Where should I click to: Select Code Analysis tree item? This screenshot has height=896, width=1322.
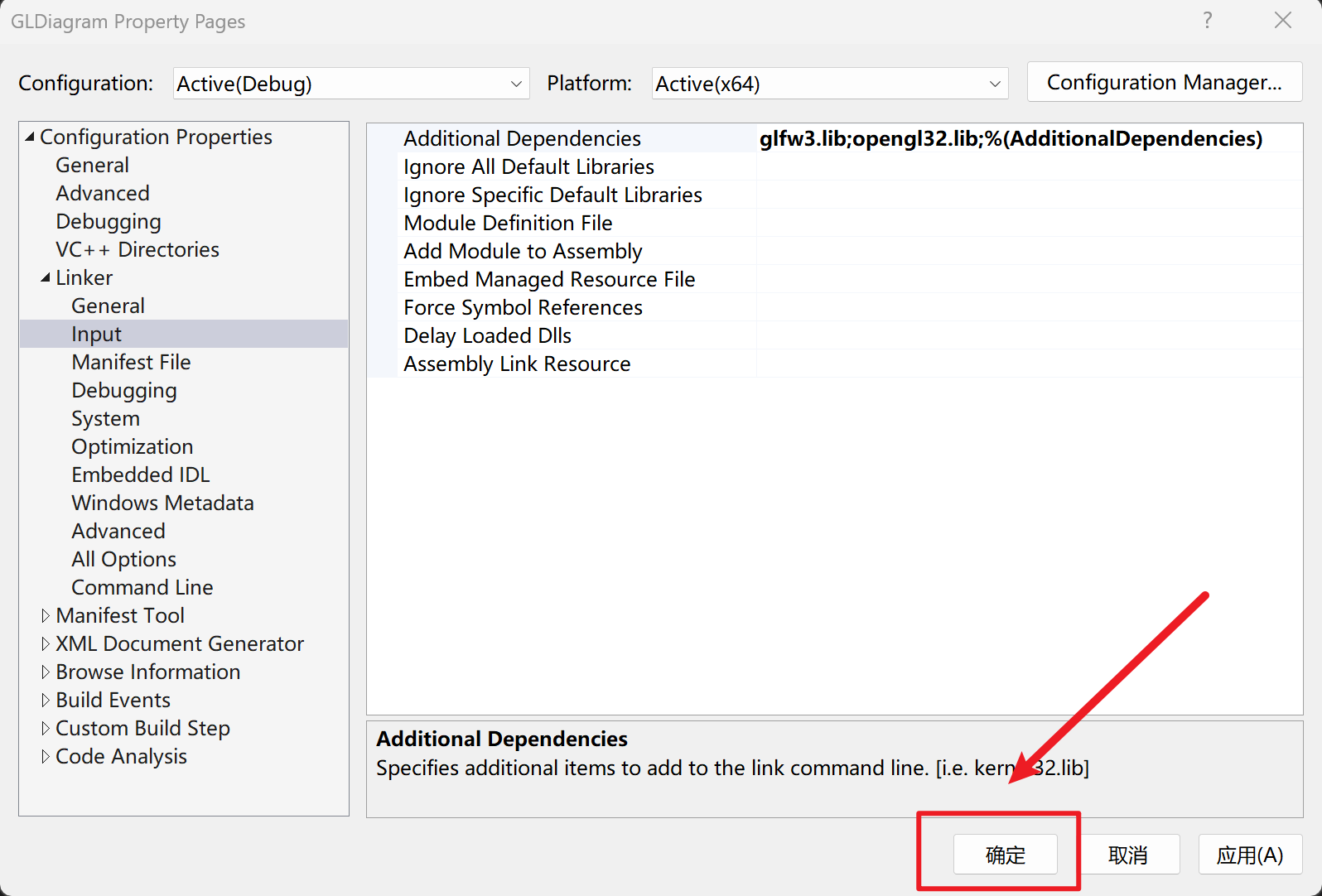[x=122, y=757]
